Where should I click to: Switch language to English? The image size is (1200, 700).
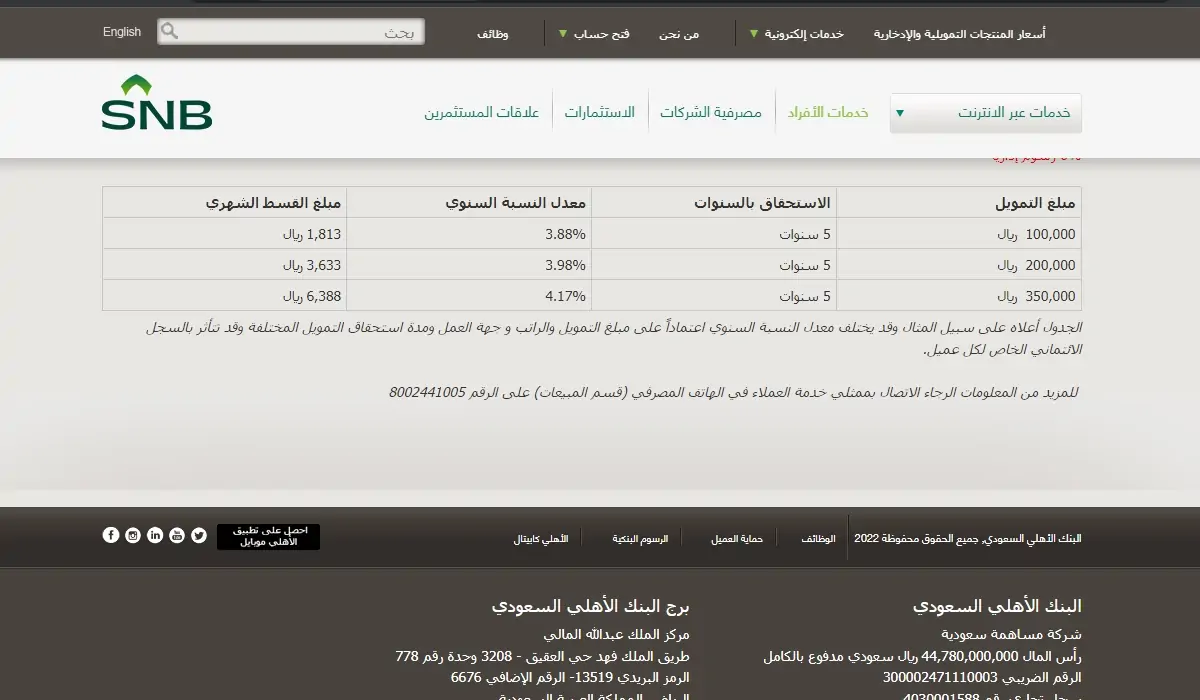click(x=122, y=32)
